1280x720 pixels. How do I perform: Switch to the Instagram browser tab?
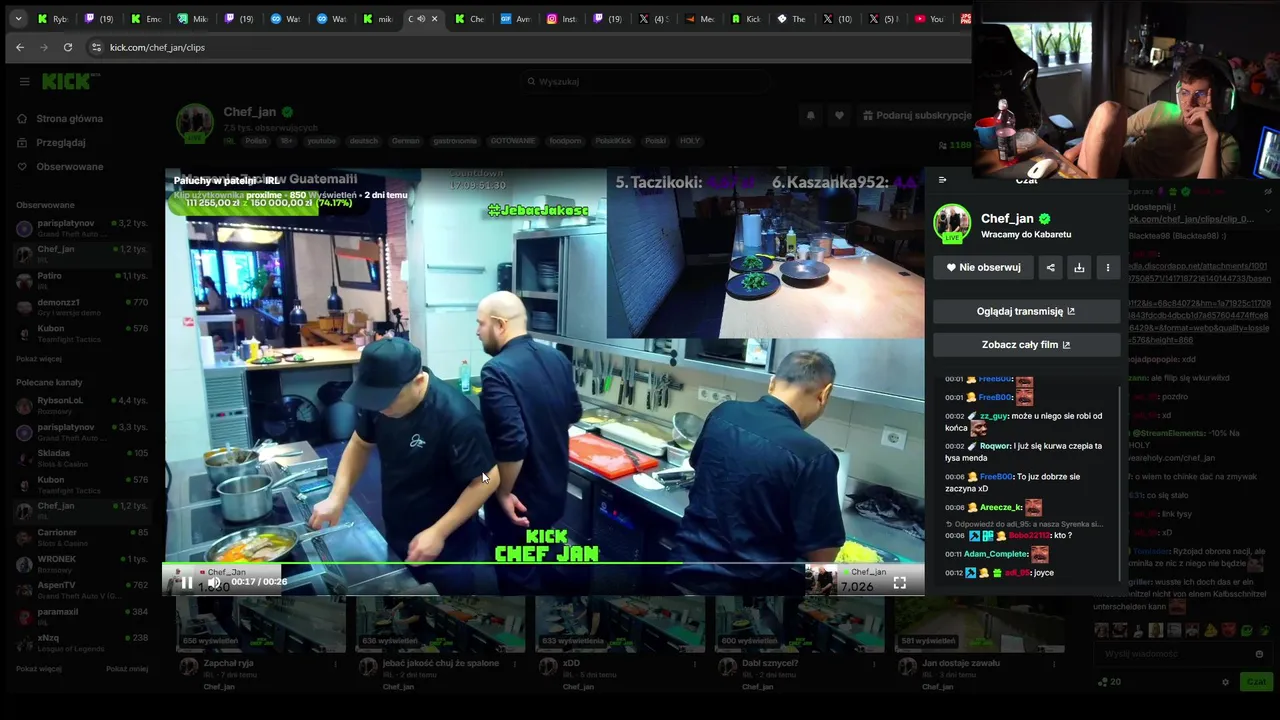point(561,18)
